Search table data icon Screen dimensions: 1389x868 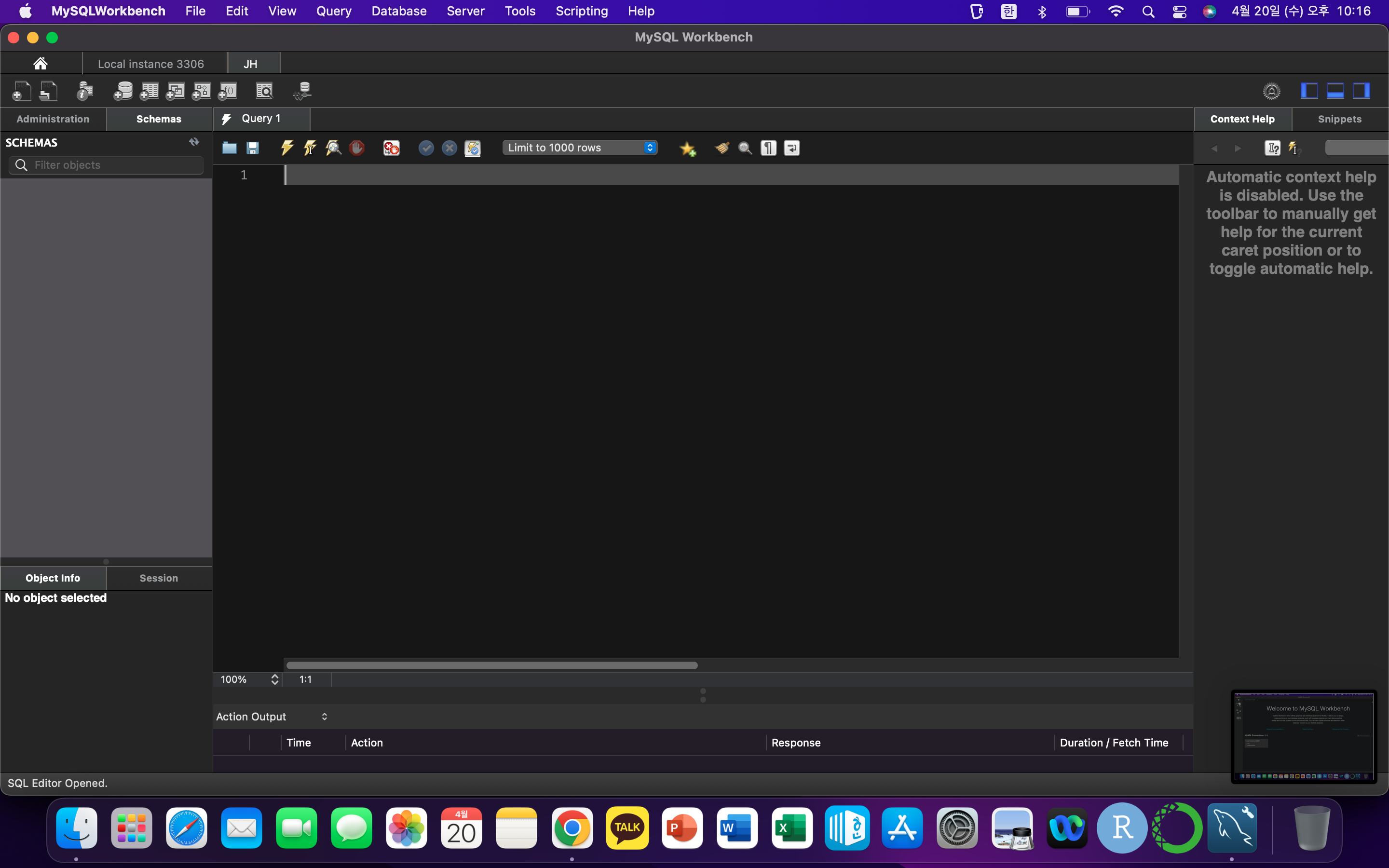pyautogui.click(x=265, y=91)
